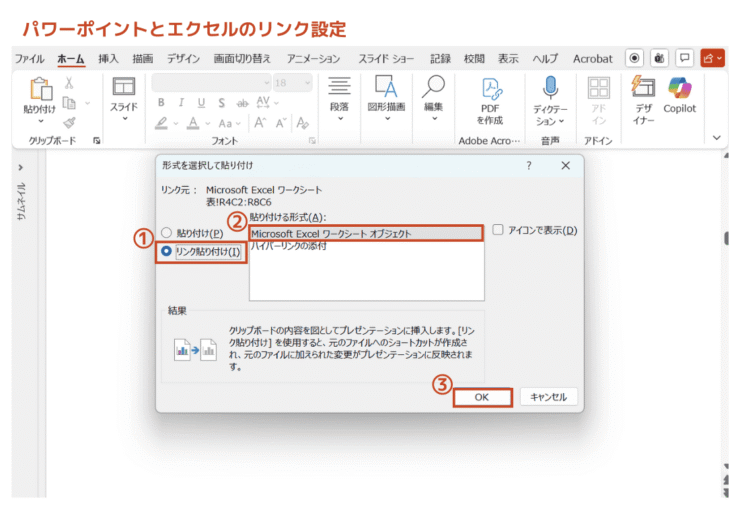Open the 画面切り替え tab
Viewport: 740px width, 505px height.
[242, 59]
